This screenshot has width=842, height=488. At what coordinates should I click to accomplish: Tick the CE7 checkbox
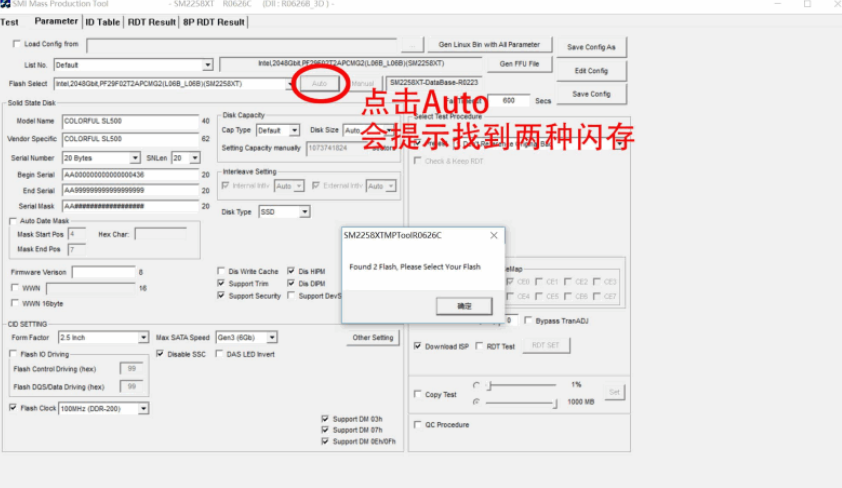click(597, 296)
